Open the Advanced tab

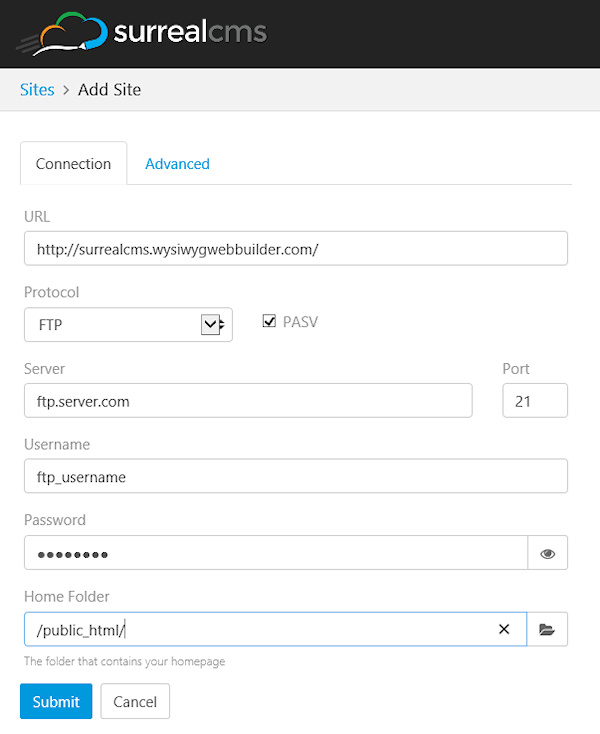coord(177,164)
